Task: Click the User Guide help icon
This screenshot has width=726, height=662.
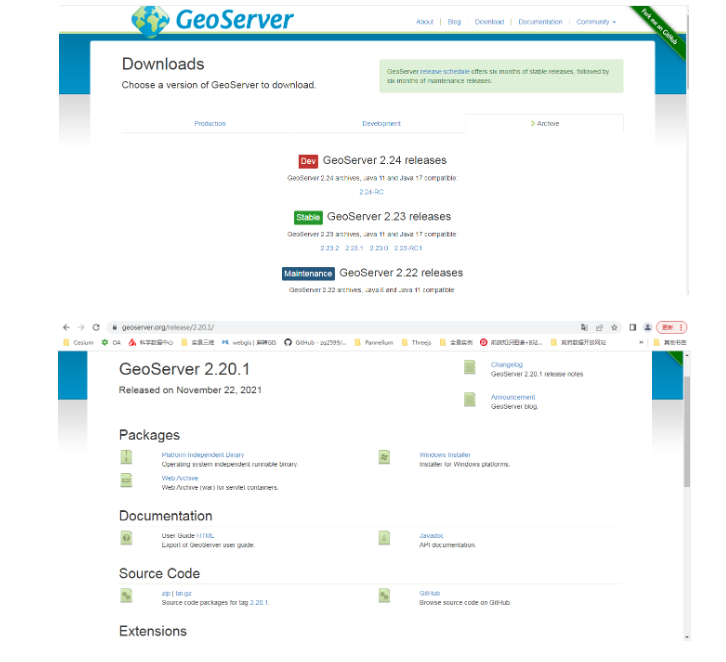Action: coord(126,538)
